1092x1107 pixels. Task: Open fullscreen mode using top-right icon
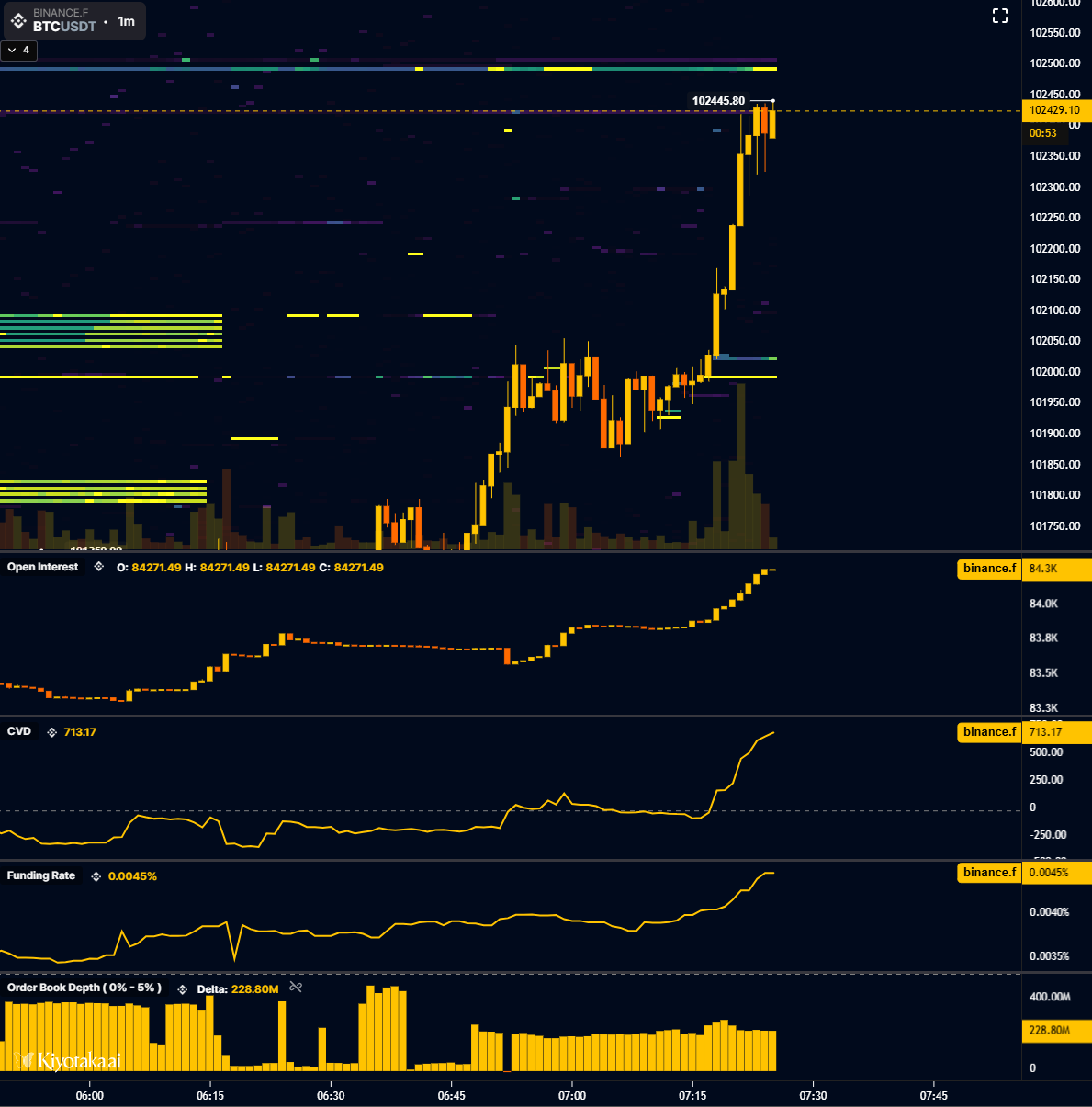(x=999, y=16)
